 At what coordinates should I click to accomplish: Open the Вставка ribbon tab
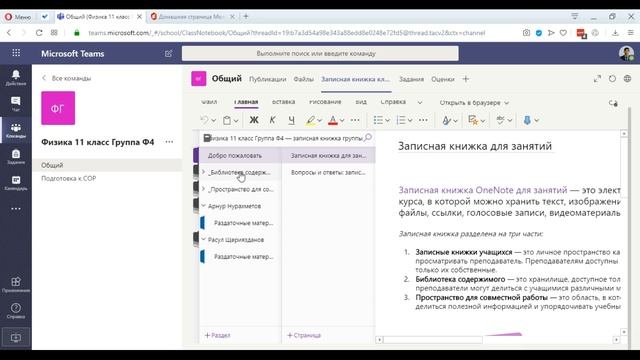pyautogui.click(x=283, y=102)
